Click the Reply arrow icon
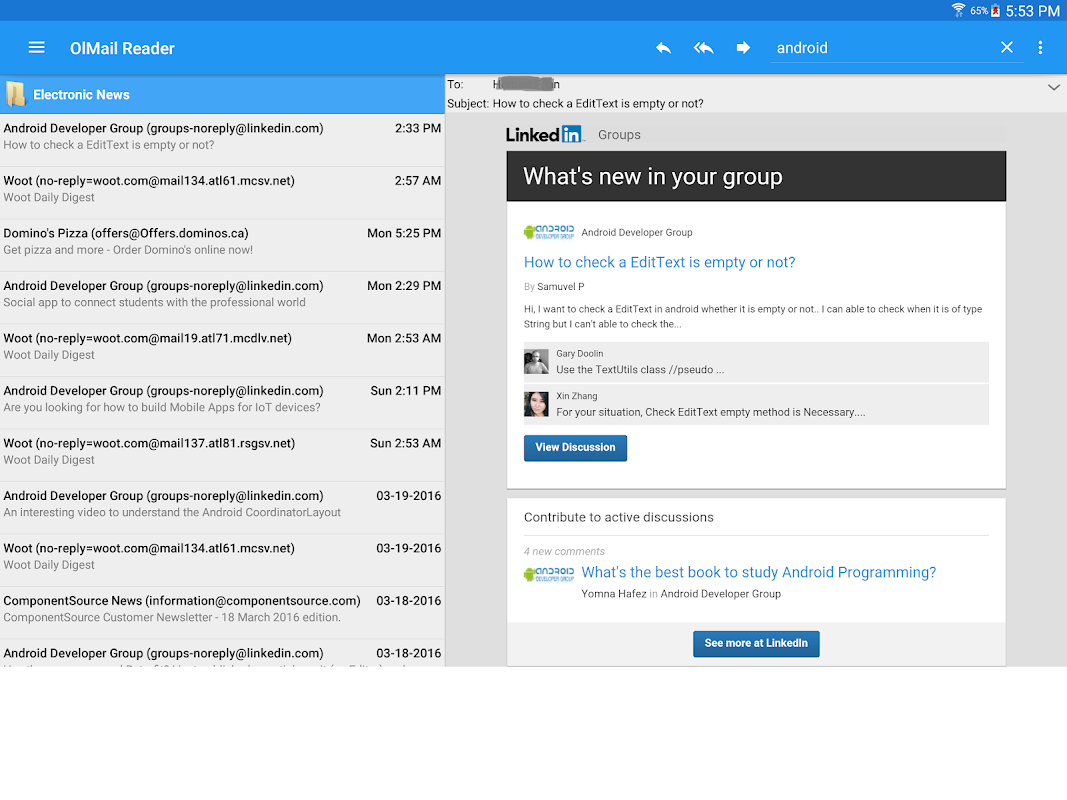This screenshot has height=800, width=1067. click(663, 48)
